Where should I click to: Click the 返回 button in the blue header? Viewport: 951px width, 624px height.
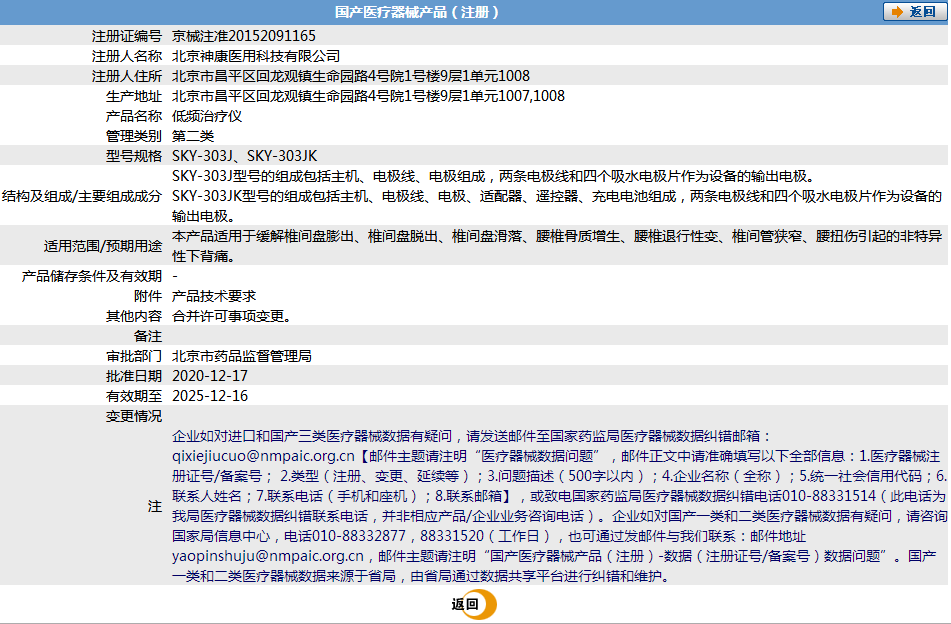tap(914, 12)
